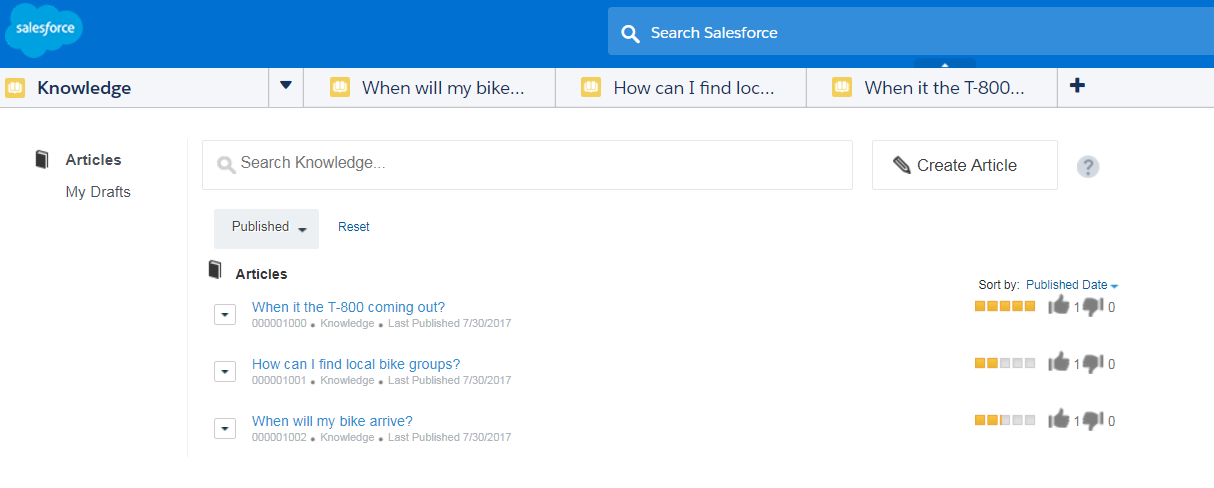Focus the Search Salesforce field

point(911,33)
